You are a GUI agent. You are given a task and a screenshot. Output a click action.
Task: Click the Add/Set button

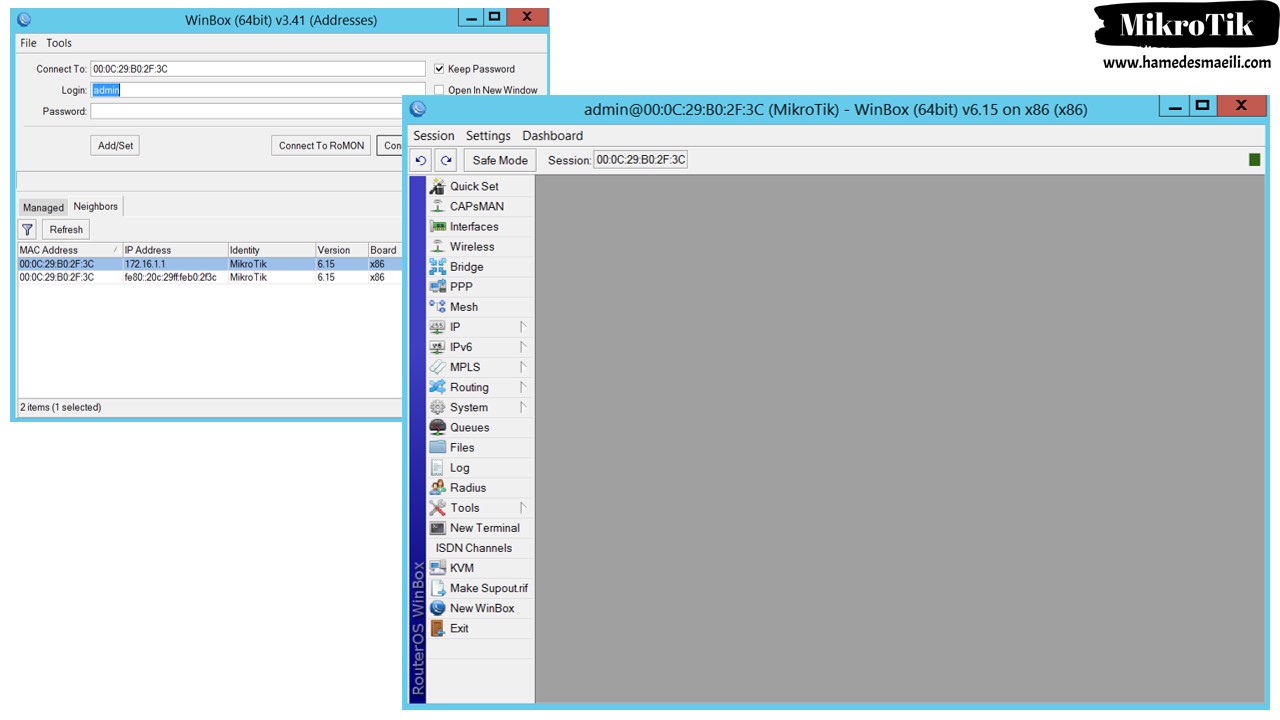(x=115, y=146)
